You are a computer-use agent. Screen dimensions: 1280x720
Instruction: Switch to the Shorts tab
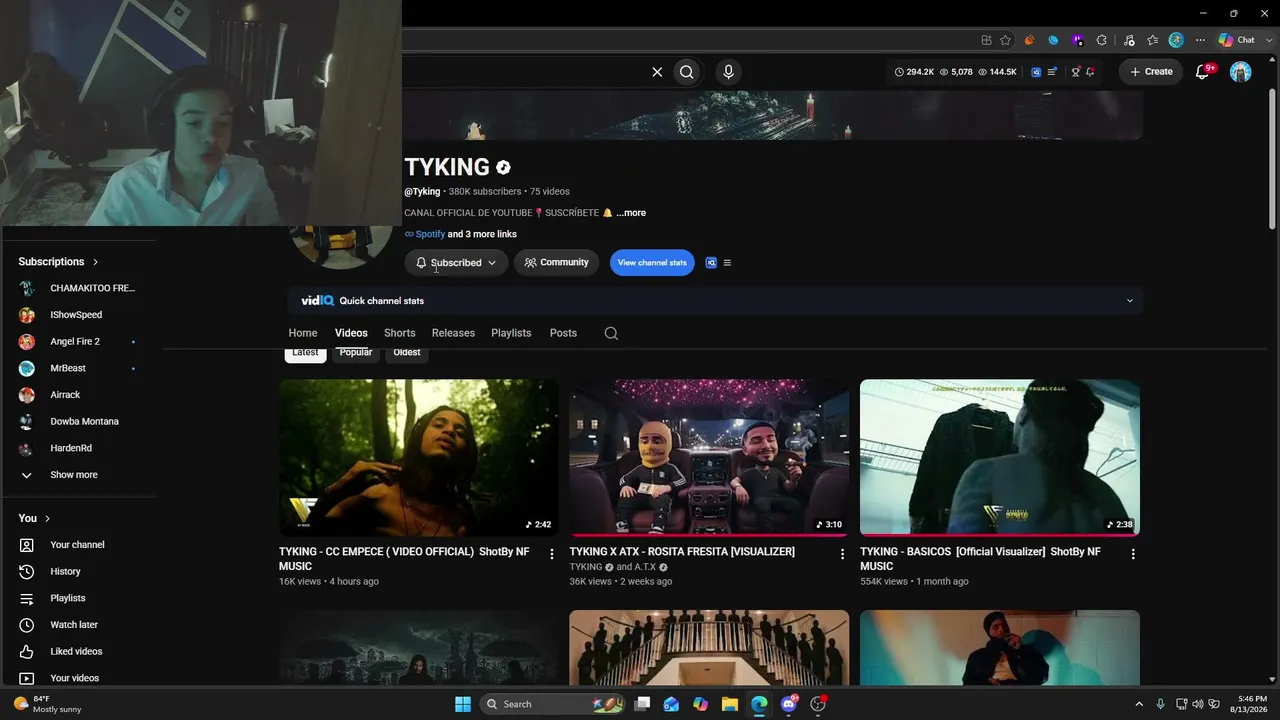pos(399,333)
